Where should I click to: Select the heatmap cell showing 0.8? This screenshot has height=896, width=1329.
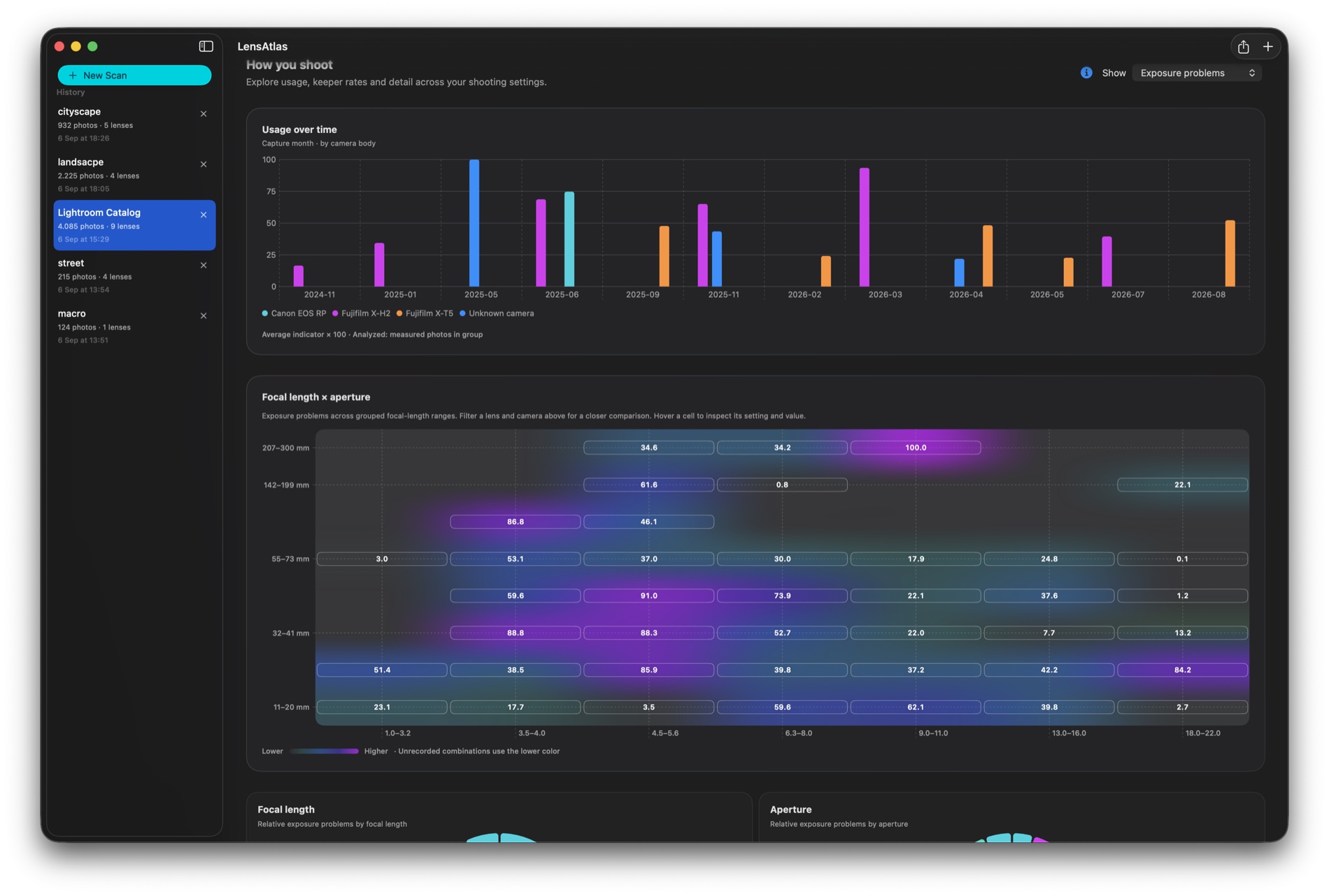[x=782, y=485]
